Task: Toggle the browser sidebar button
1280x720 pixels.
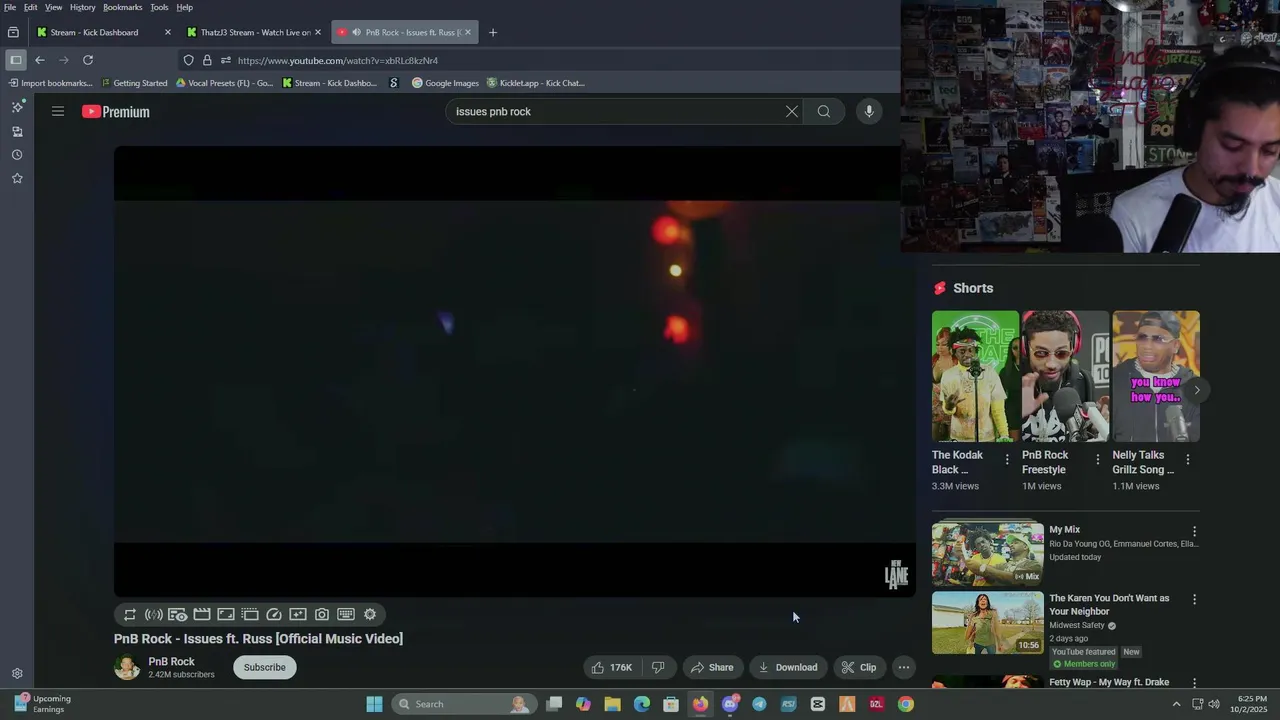Action: [15, 60]
